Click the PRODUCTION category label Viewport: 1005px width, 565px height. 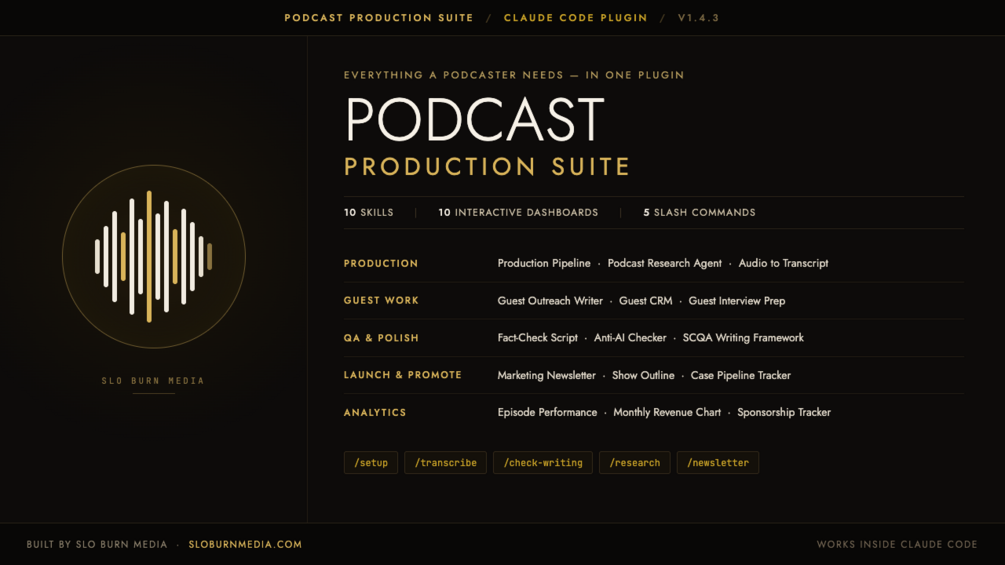click(x=381, y=263)
